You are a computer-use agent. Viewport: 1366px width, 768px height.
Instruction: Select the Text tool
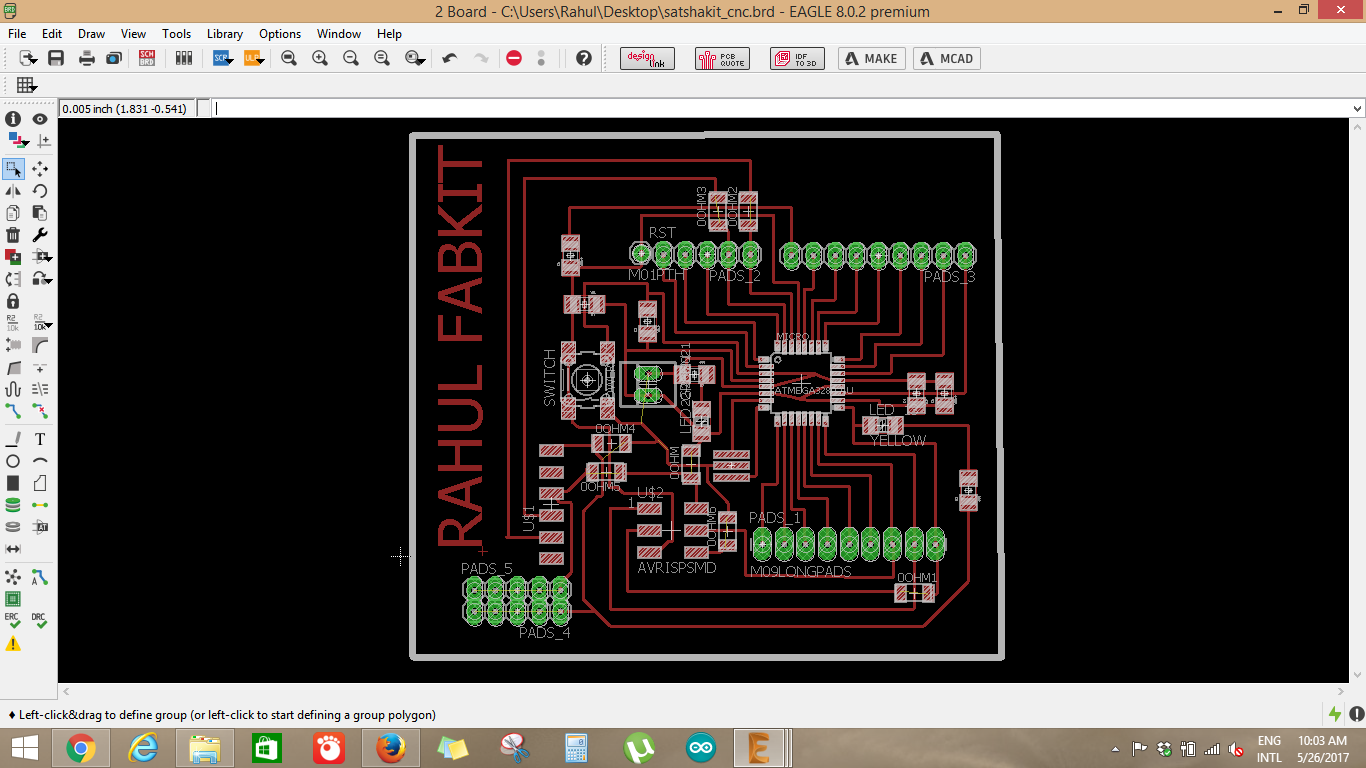pyautogui.click(x=40, y=439)
